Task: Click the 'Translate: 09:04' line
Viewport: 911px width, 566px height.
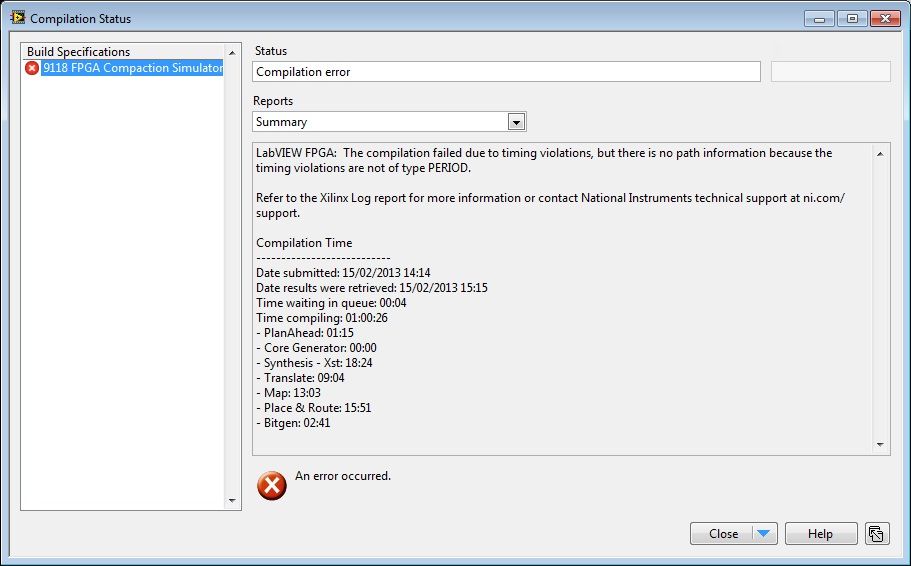Action: point(300,378)
